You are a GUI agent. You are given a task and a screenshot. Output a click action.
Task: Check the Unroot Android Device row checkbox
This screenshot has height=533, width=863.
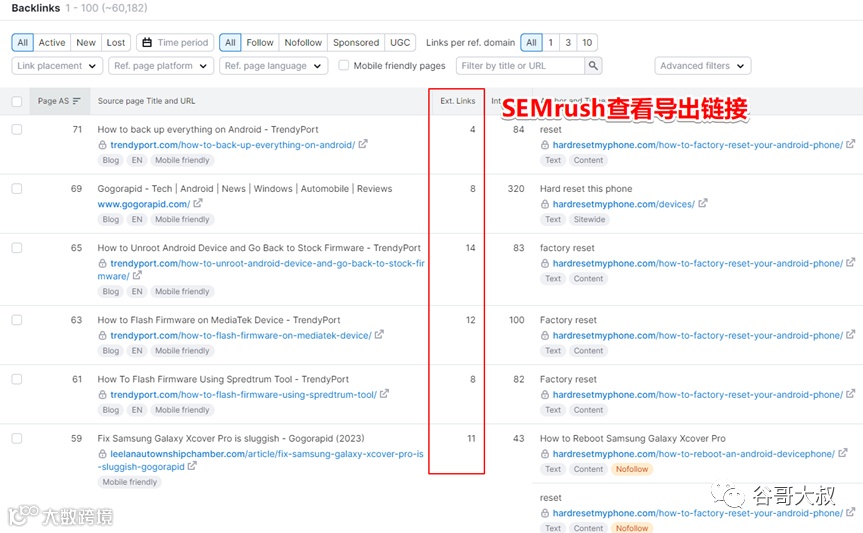[17, 248]
